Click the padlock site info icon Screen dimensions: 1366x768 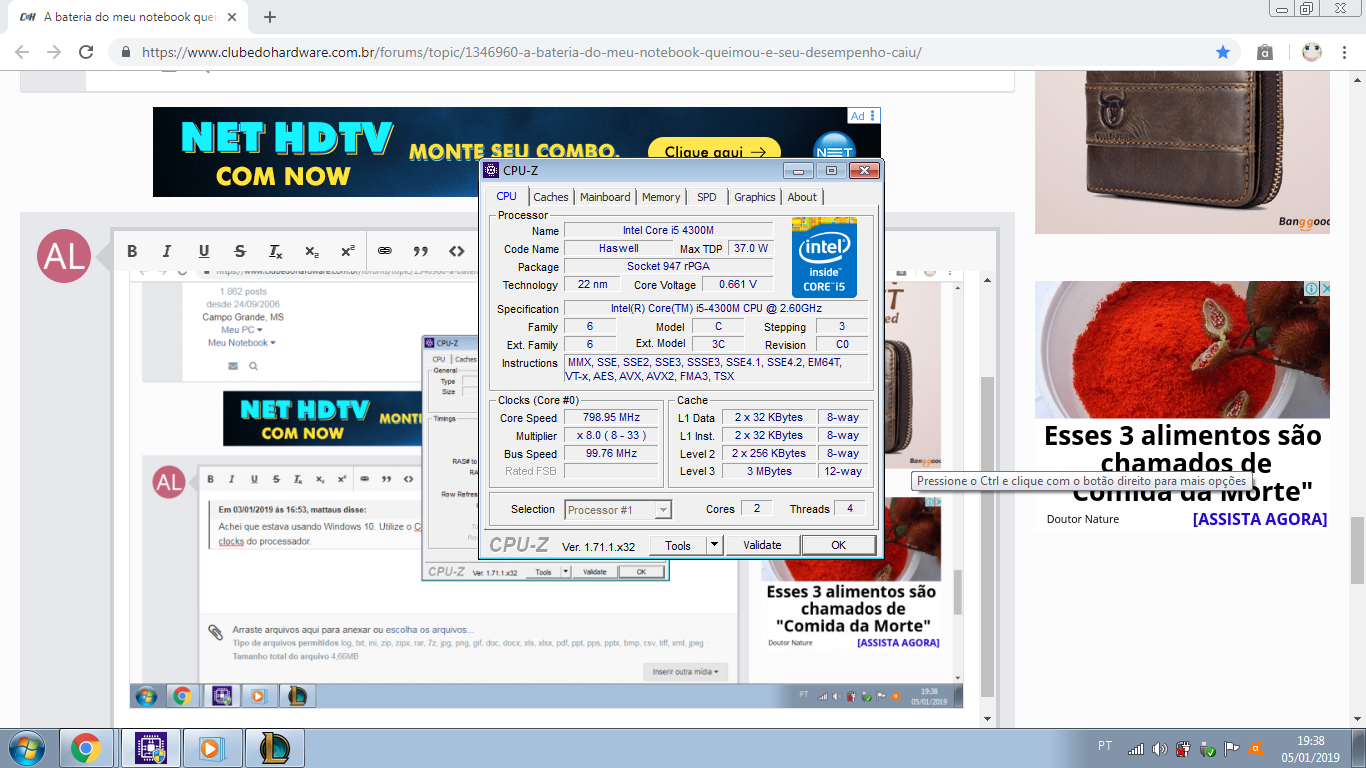click(x=126, y=52)
